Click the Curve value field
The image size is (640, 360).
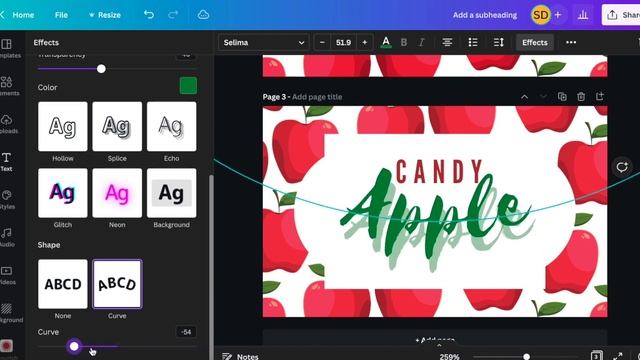tap(186, 332)
